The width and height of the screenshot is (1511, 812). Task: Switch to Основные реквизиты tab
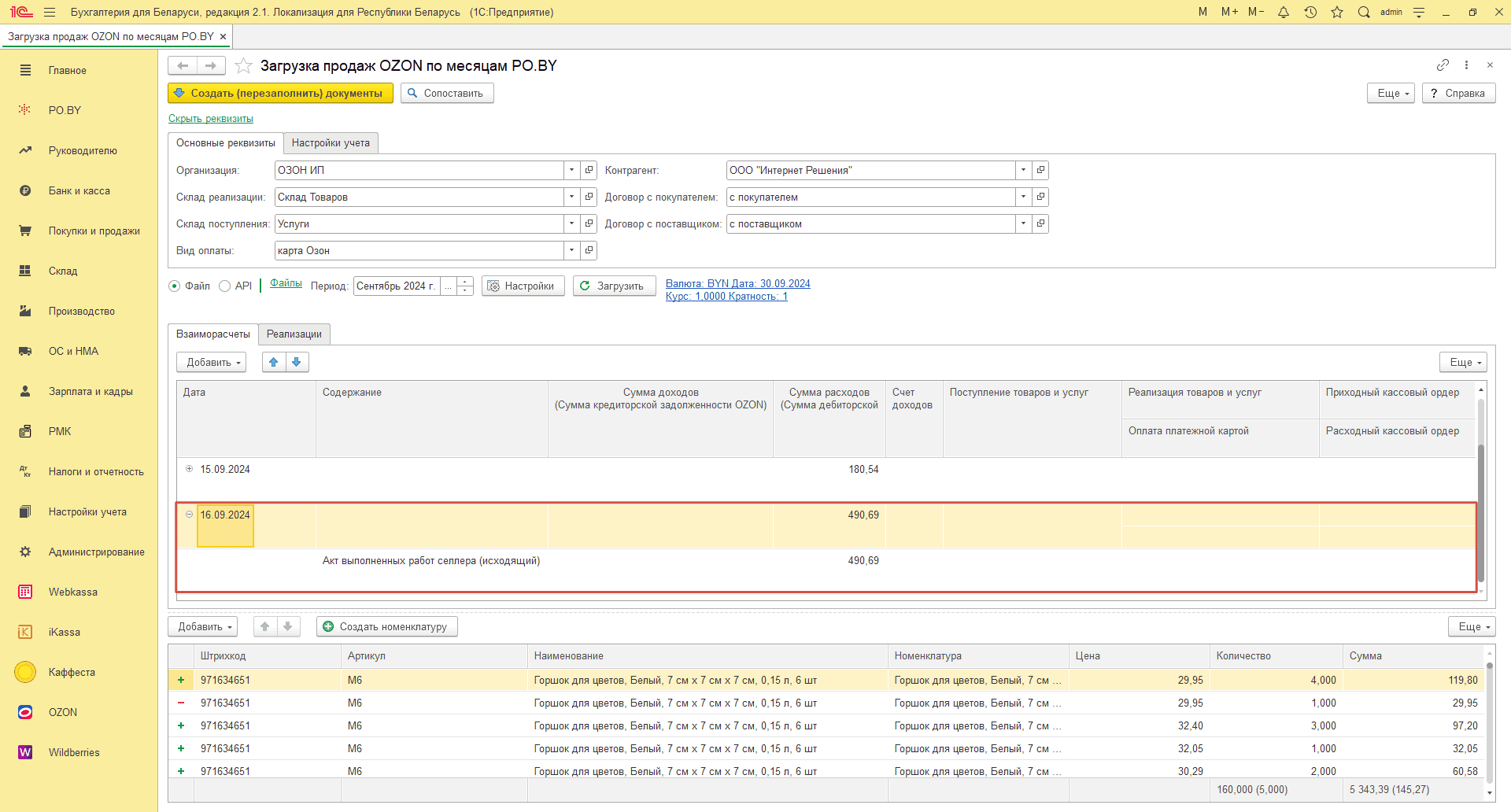pos(226,142)
